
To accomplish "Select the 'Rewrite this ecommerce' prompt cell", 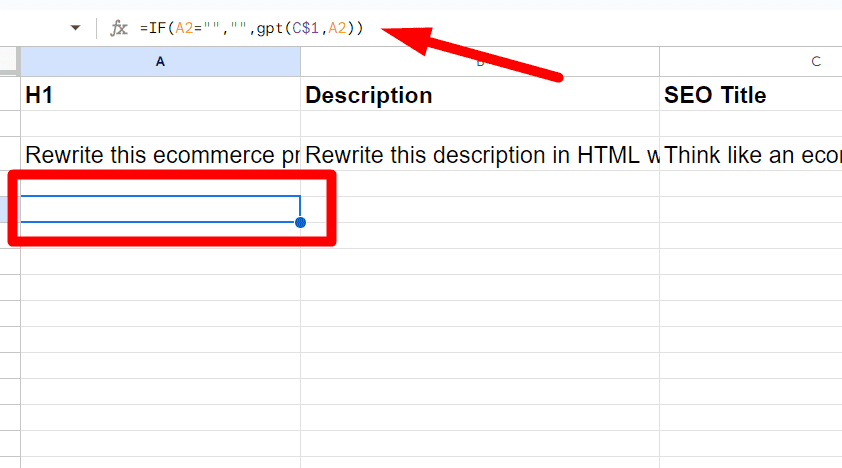I will [x=161, y=155].
